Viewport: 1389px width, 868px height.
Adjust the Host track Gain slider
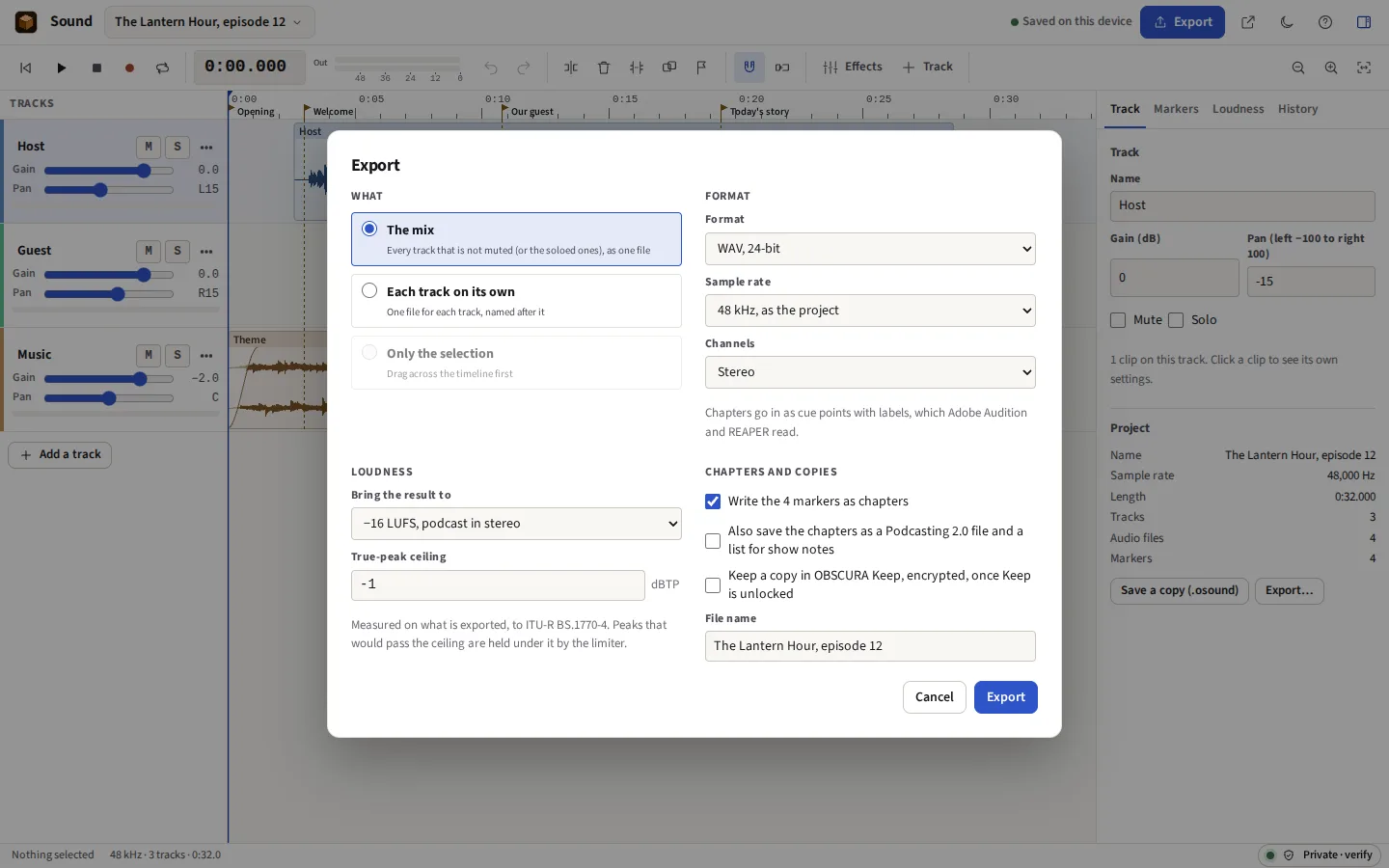tap(109, 171)
